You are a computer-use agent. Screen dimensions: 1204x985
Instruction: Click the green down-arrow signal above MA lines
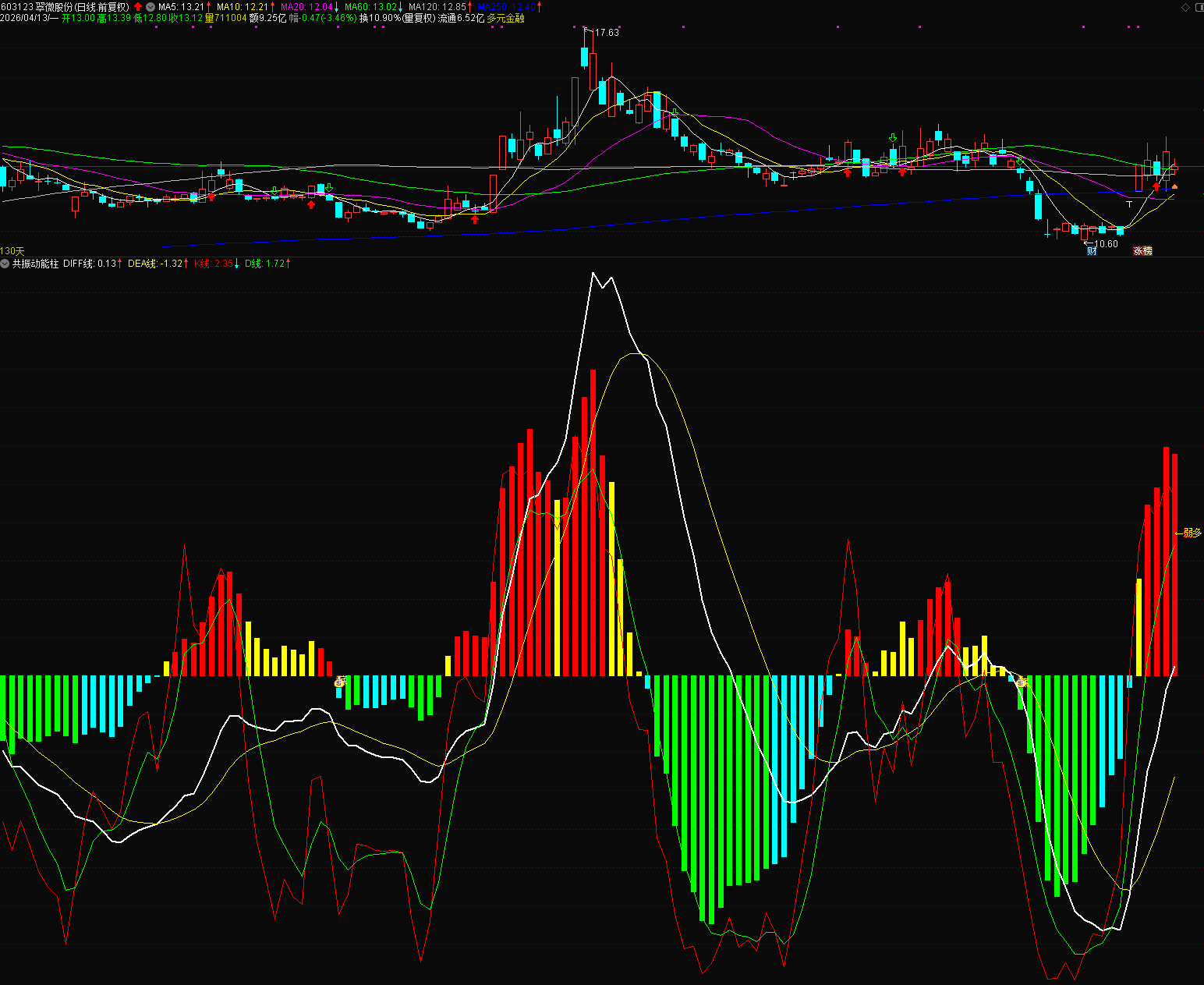click(x=893, y=138)
